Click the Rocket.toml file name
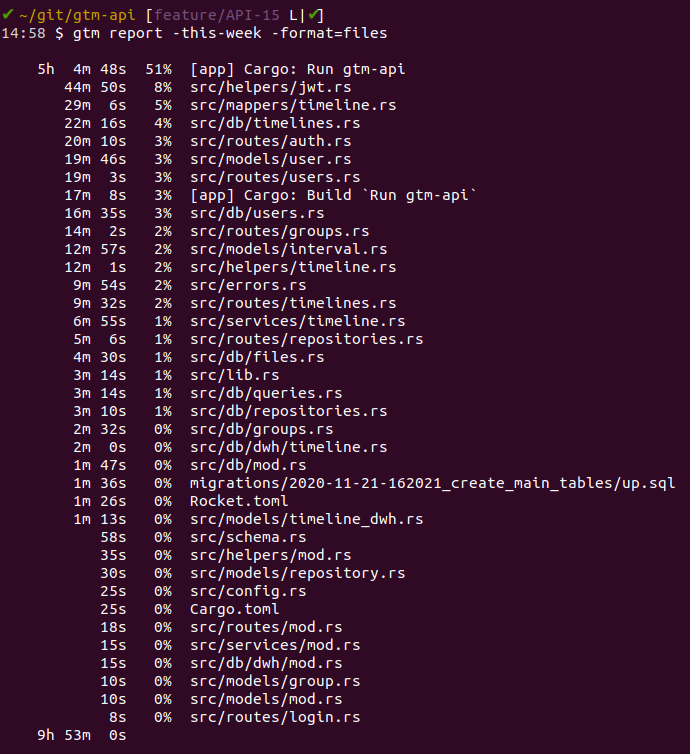The width and height of the screenshot is (690, 754). pyautogui.click(x=239, y=501)
